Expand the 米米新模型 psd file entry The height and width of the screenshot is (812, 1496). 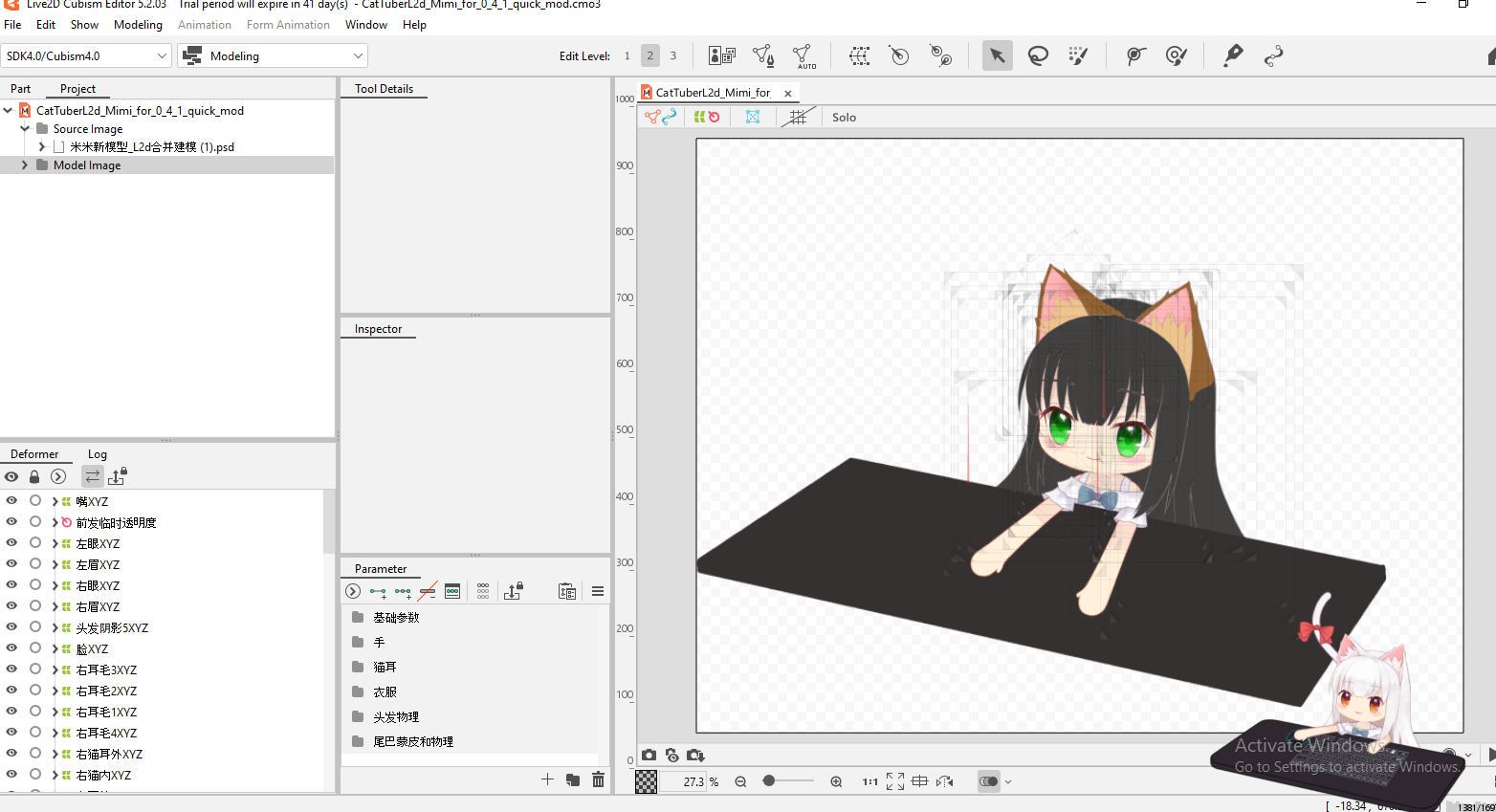[42, 147]
